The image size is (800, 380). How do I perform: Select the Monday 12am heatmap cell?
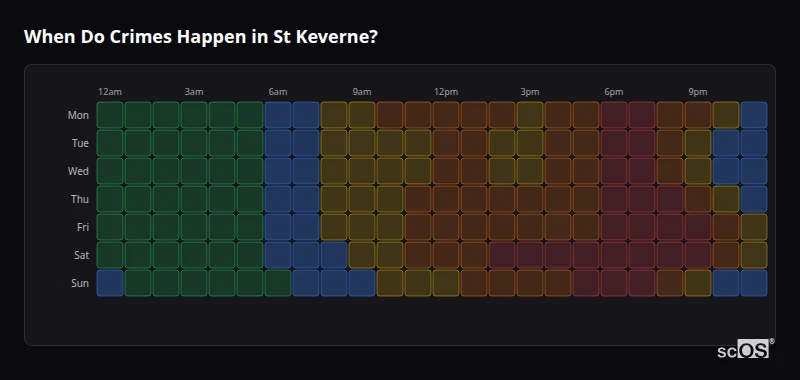(110, 115)
